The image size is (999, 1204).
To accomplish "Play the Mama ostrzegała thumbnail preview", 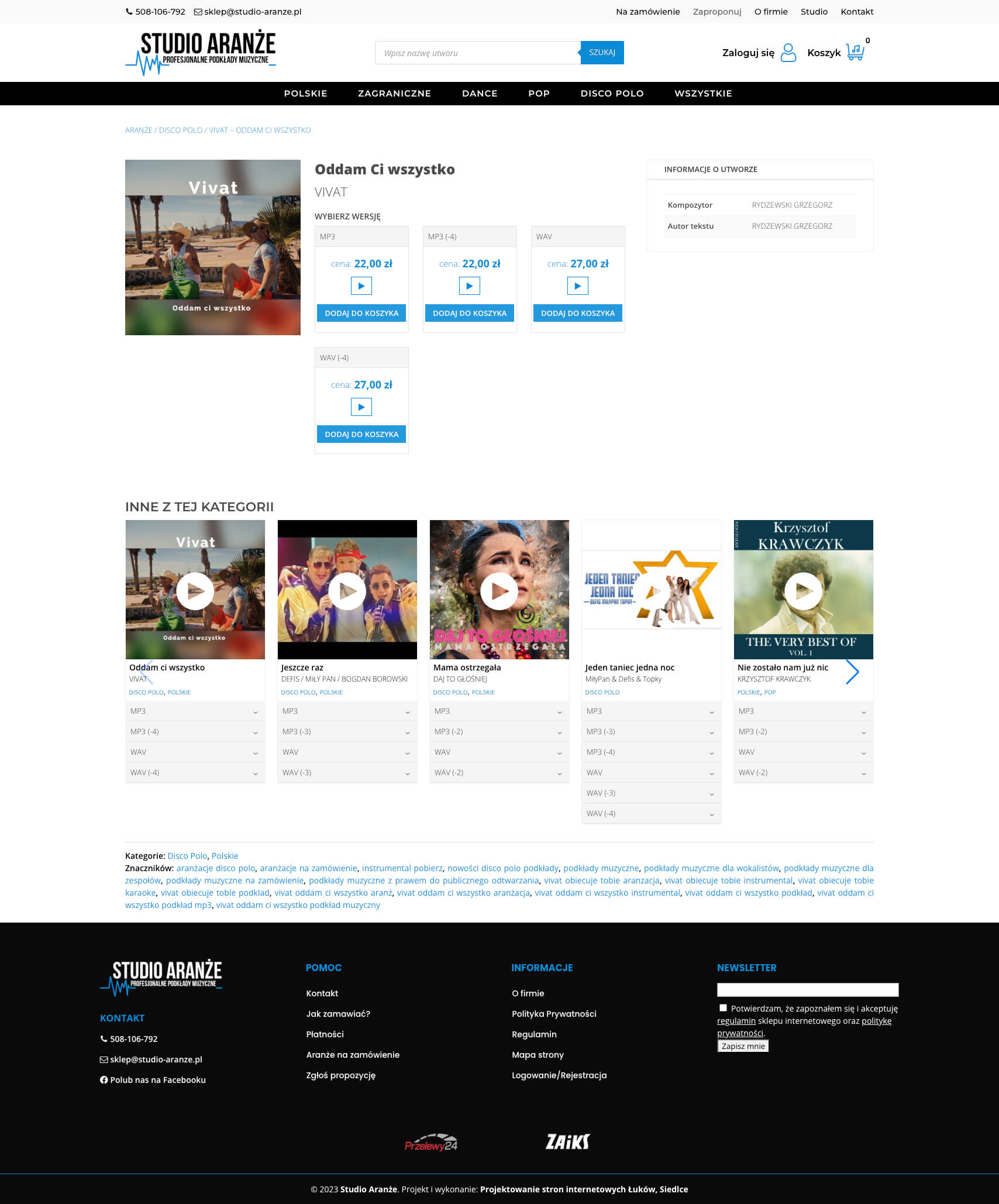I will pos(499,591).
